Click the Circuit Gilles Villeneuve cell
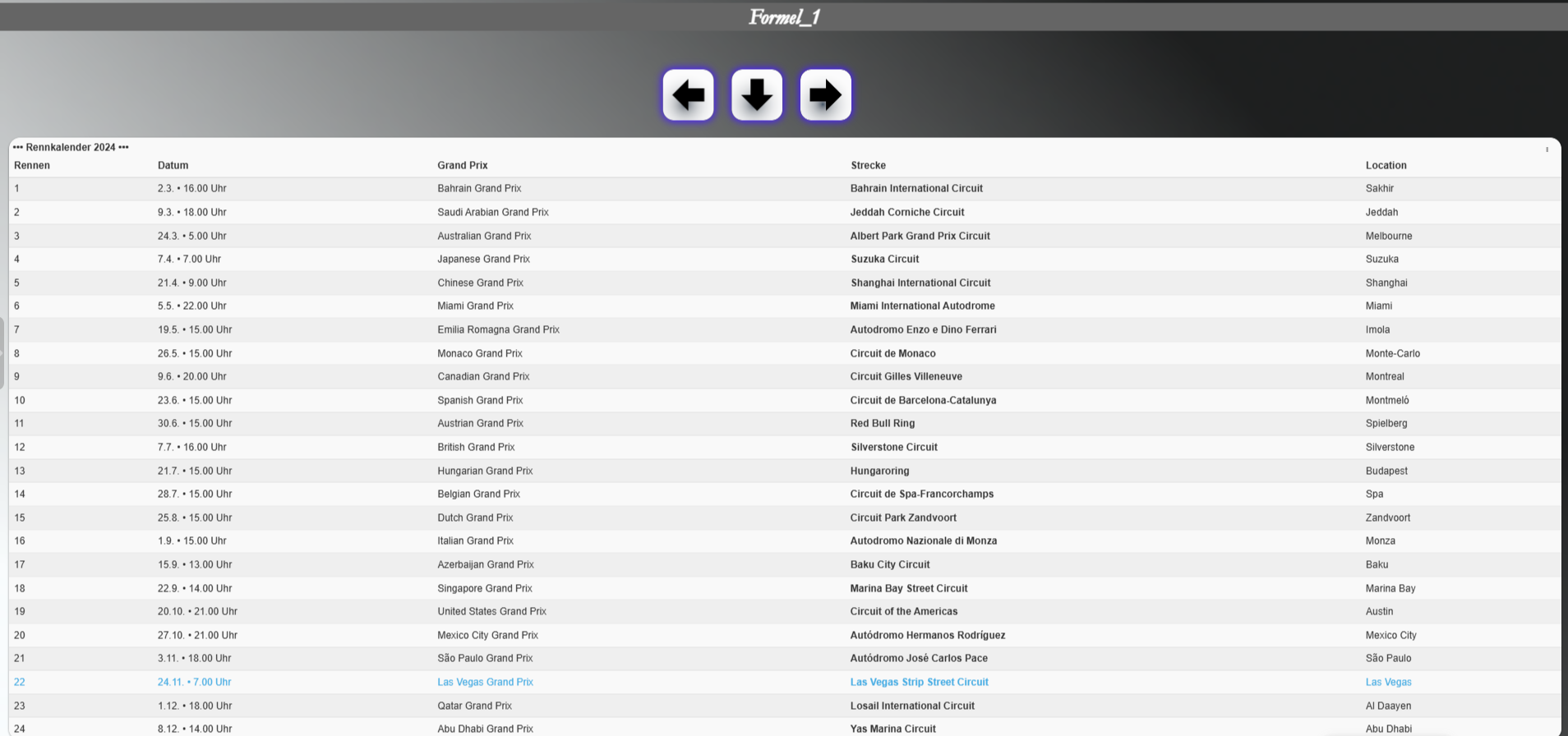Viewport: 1568px width, 736px height. coord(906,376)
